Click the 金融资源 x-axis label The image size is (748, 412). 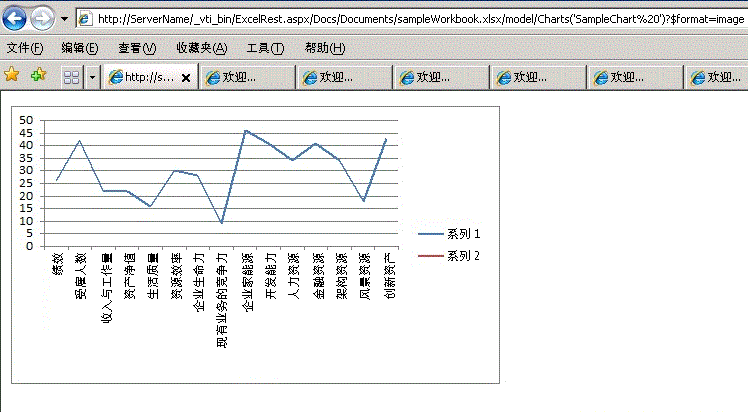318,276
